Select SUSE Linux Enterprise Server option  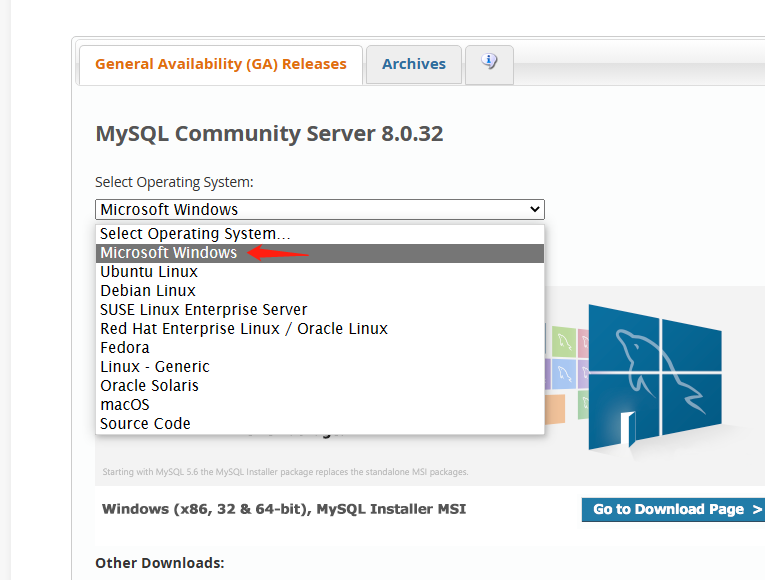tap(320, 310)
